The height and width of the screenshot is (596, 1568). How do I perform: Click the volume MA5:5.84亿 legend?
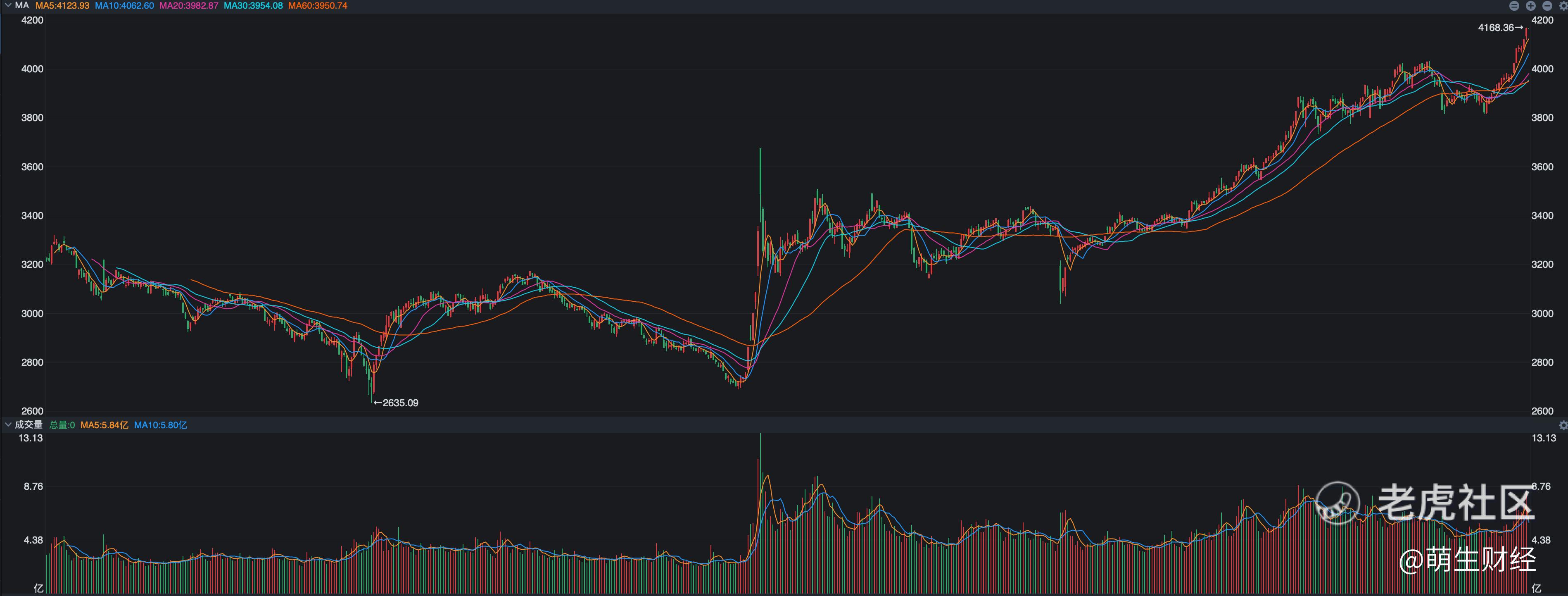point(104,425)
